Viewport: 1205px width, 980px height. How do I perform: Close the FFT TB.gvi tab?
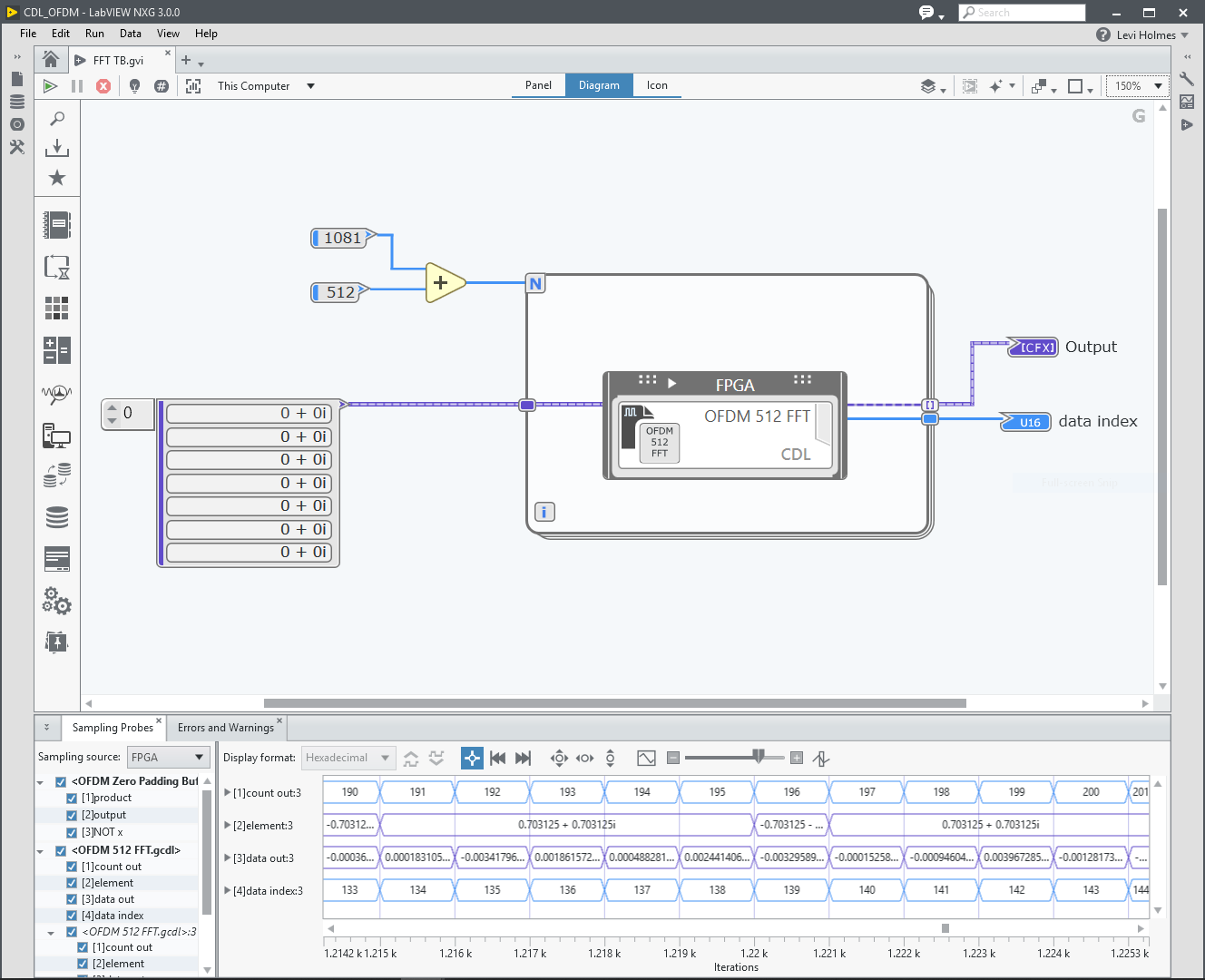point(168,53)
